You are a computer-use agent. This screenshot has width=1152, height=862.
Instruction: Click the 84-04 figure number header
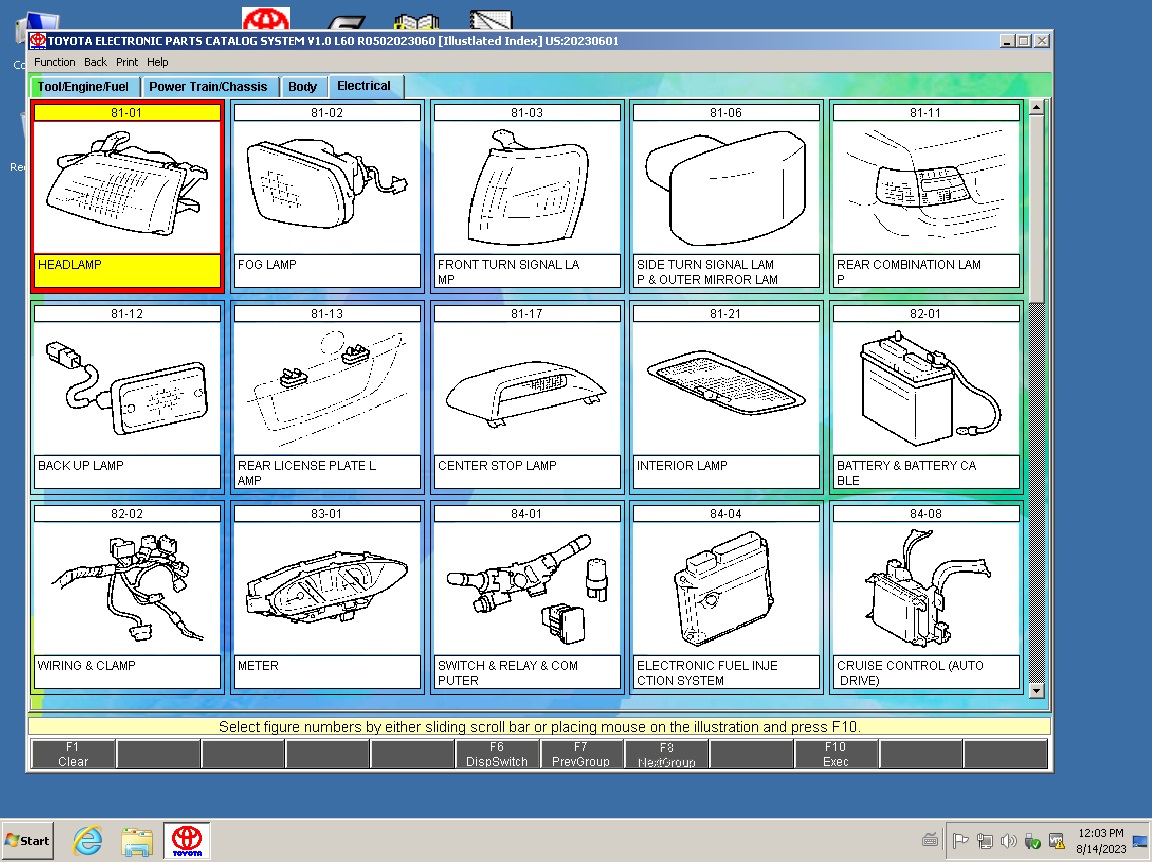click(726, 514)
